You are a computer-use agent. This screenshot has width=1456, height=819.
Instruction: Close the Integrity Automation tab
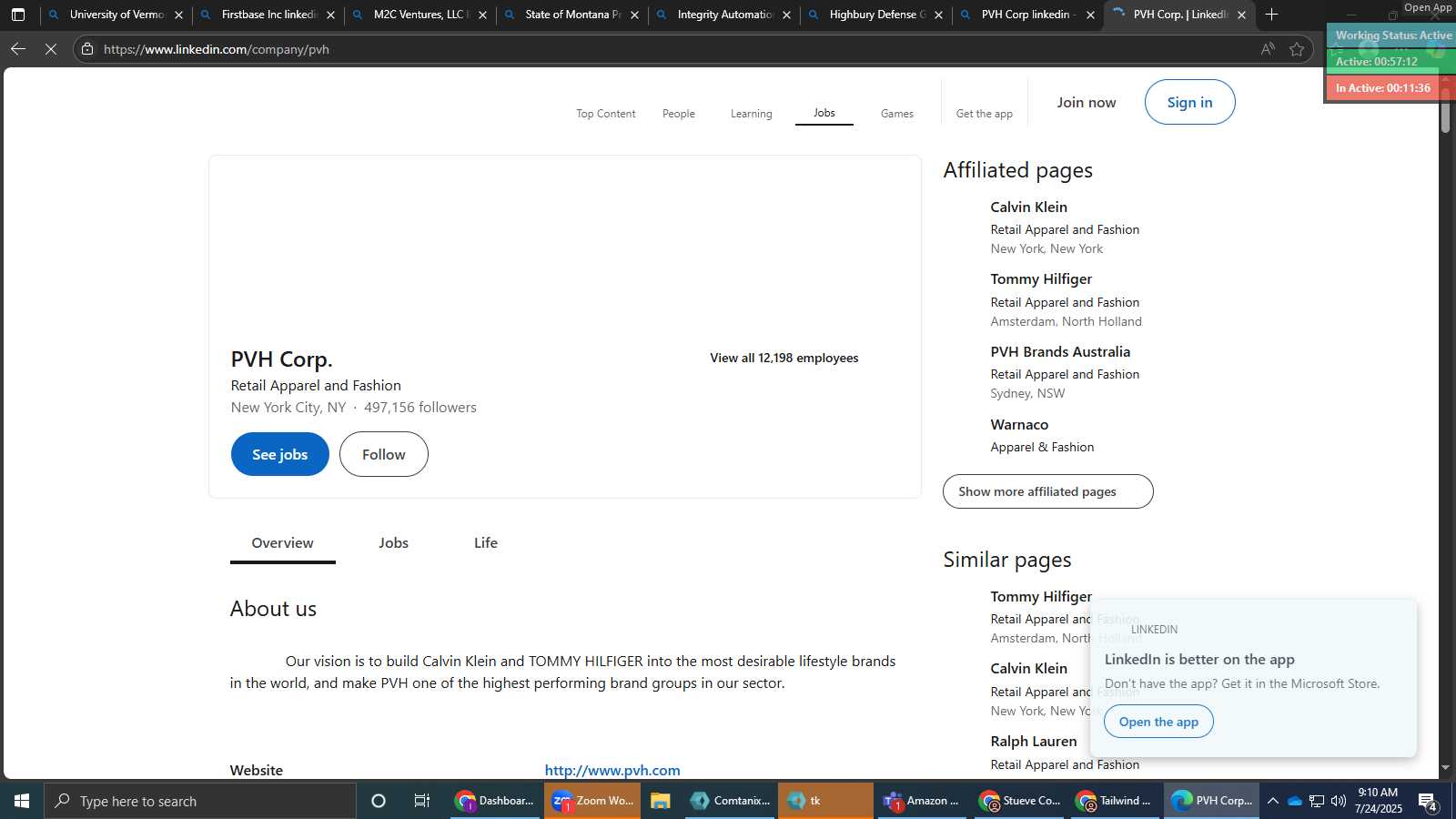pos(786,15)
